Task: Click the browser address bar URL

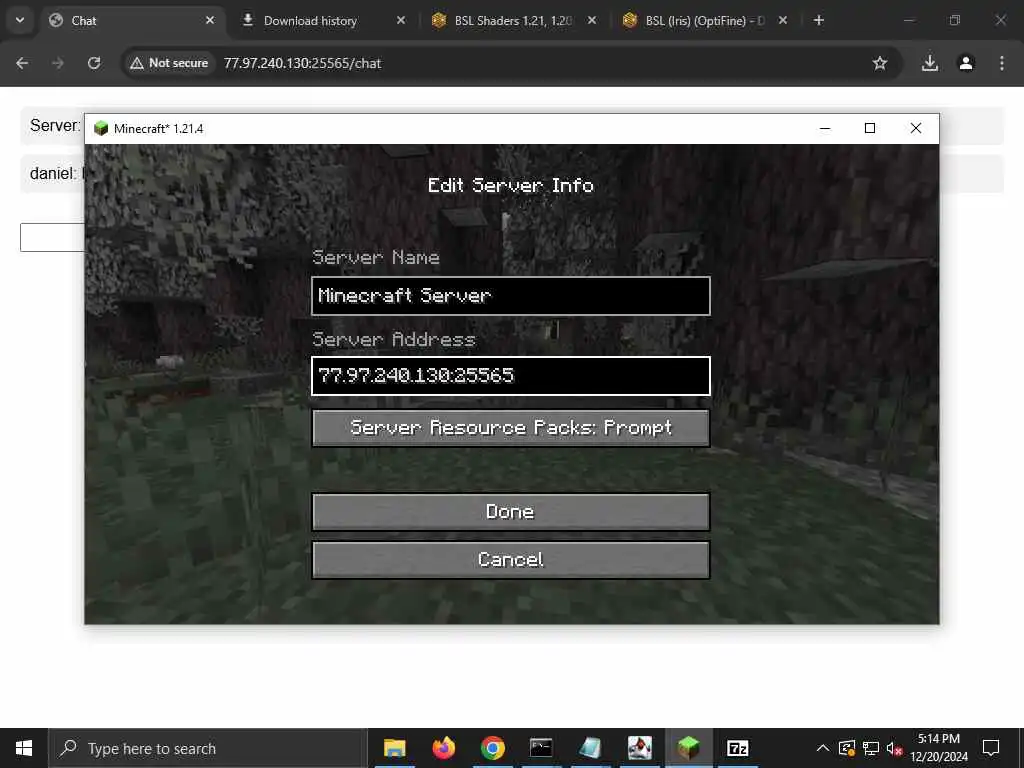Action: pyautogui.click(x=302, y=63)
